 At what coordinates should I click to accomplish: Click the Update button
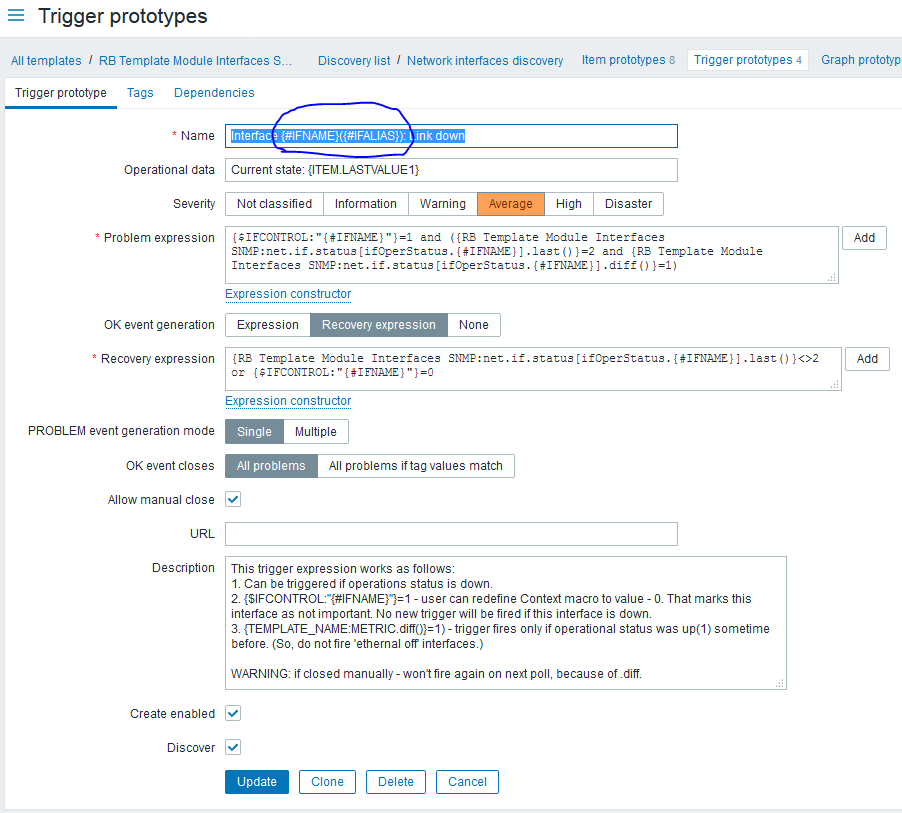[x=257, y=782]
